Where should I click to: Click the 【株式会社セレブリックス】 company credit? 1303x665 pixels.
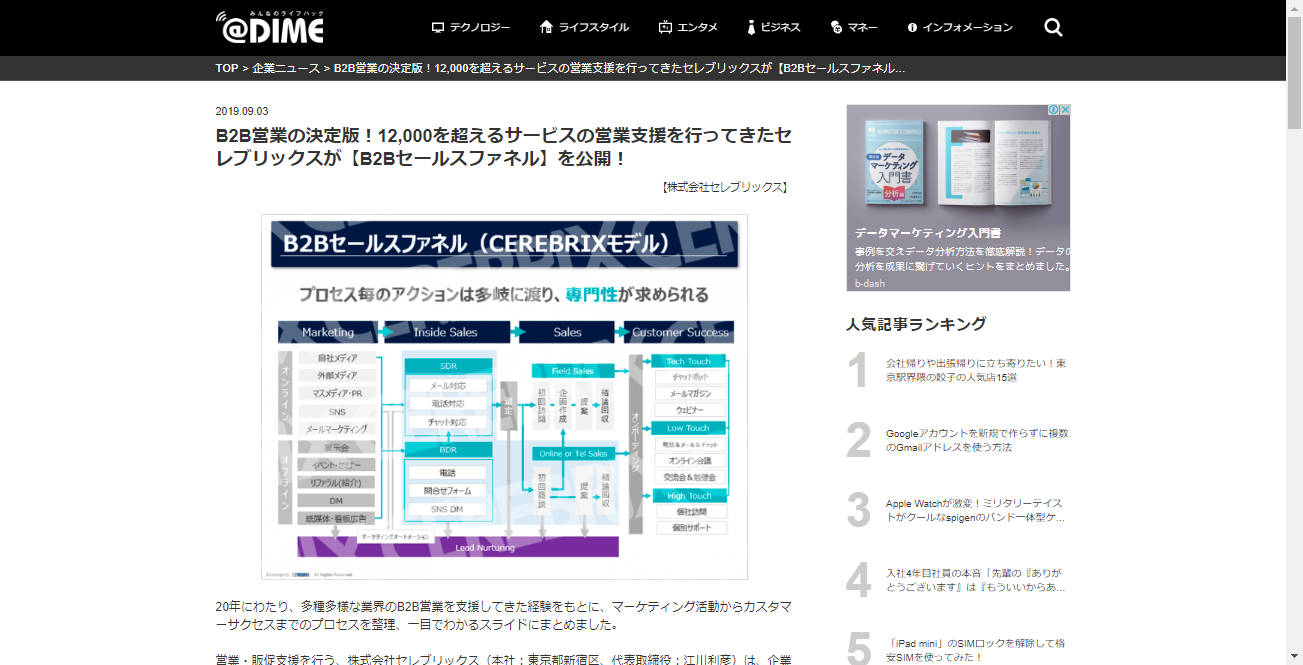[725, 187]
